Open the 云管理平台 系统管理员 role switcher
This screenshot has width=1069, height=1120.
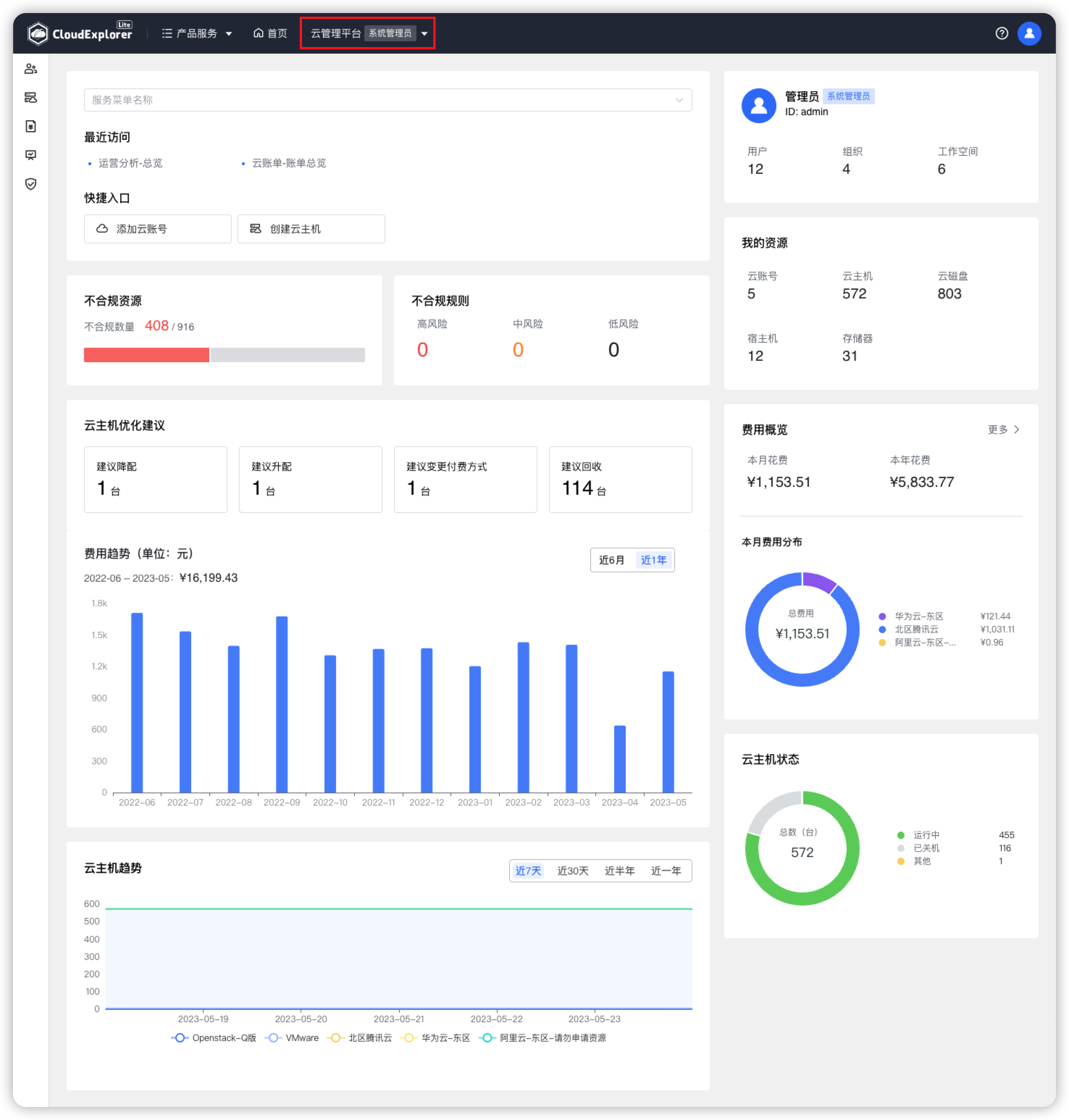(x=368, y=33)
